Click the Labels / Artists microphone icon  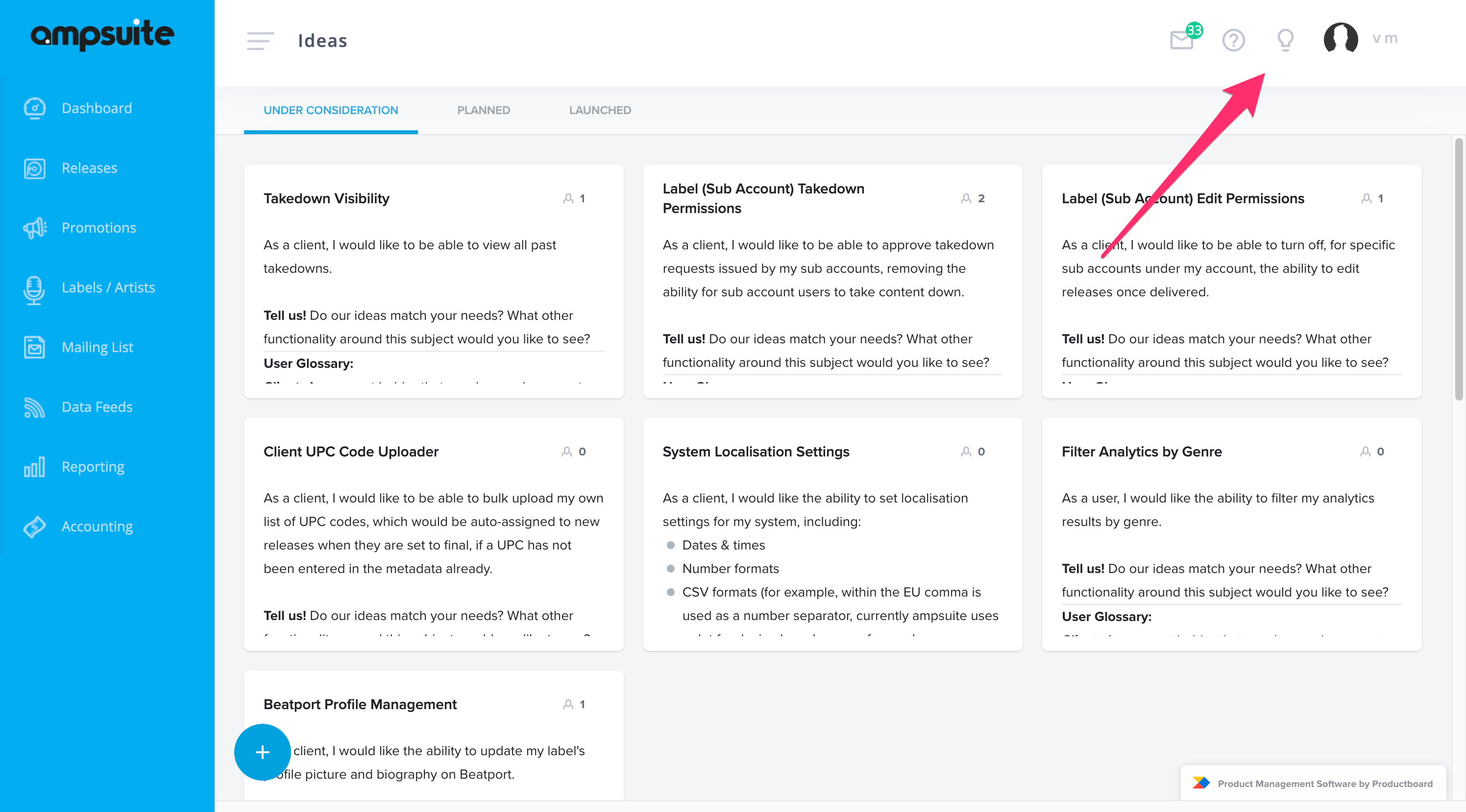34,289
